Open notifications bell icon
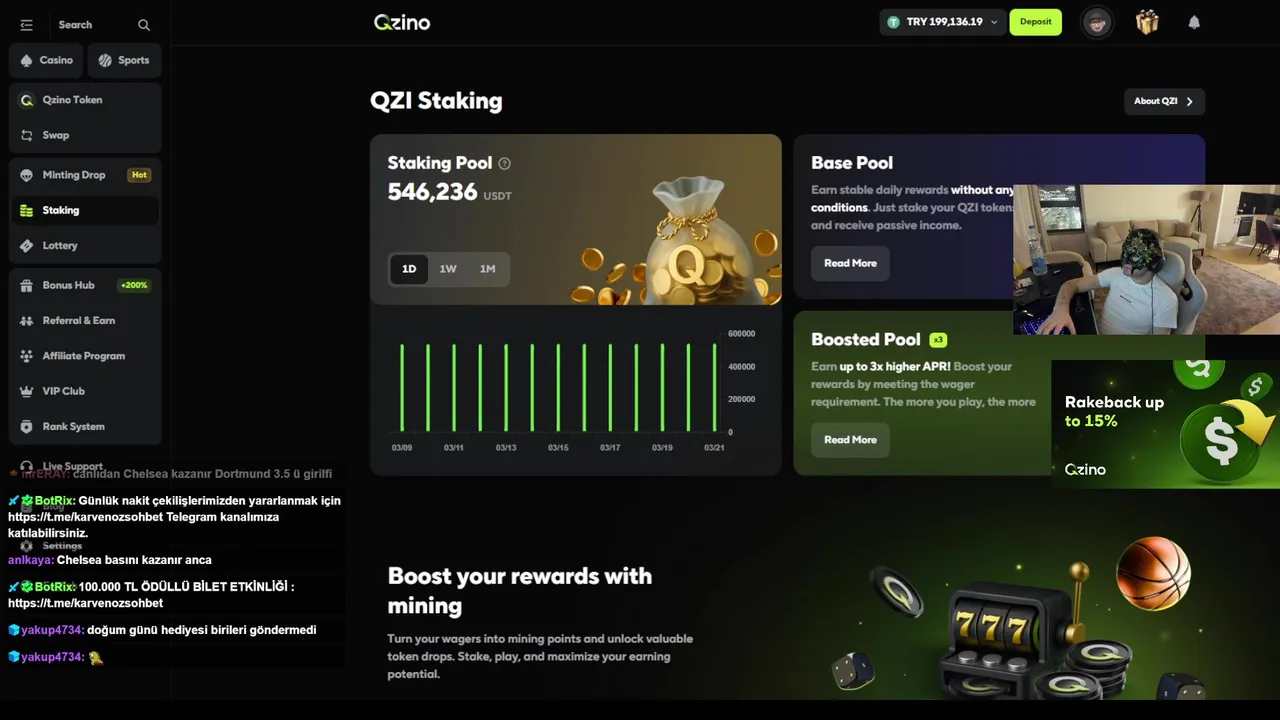Image resolution: width=1280 pixels, height=720 pixels. (1194, 22)
